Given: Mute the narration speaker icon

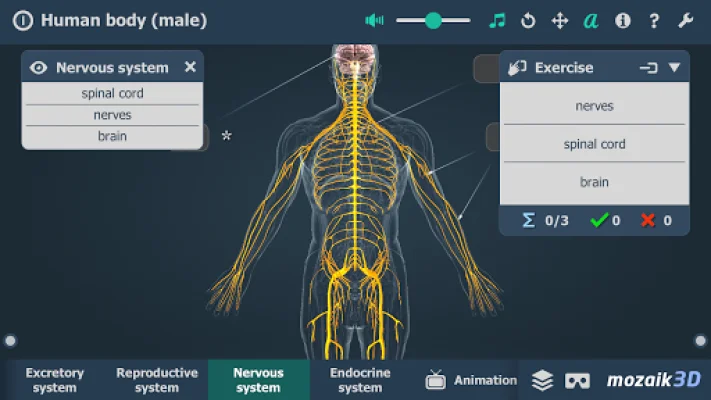Looking at the screenshot, I should (375, 20).
